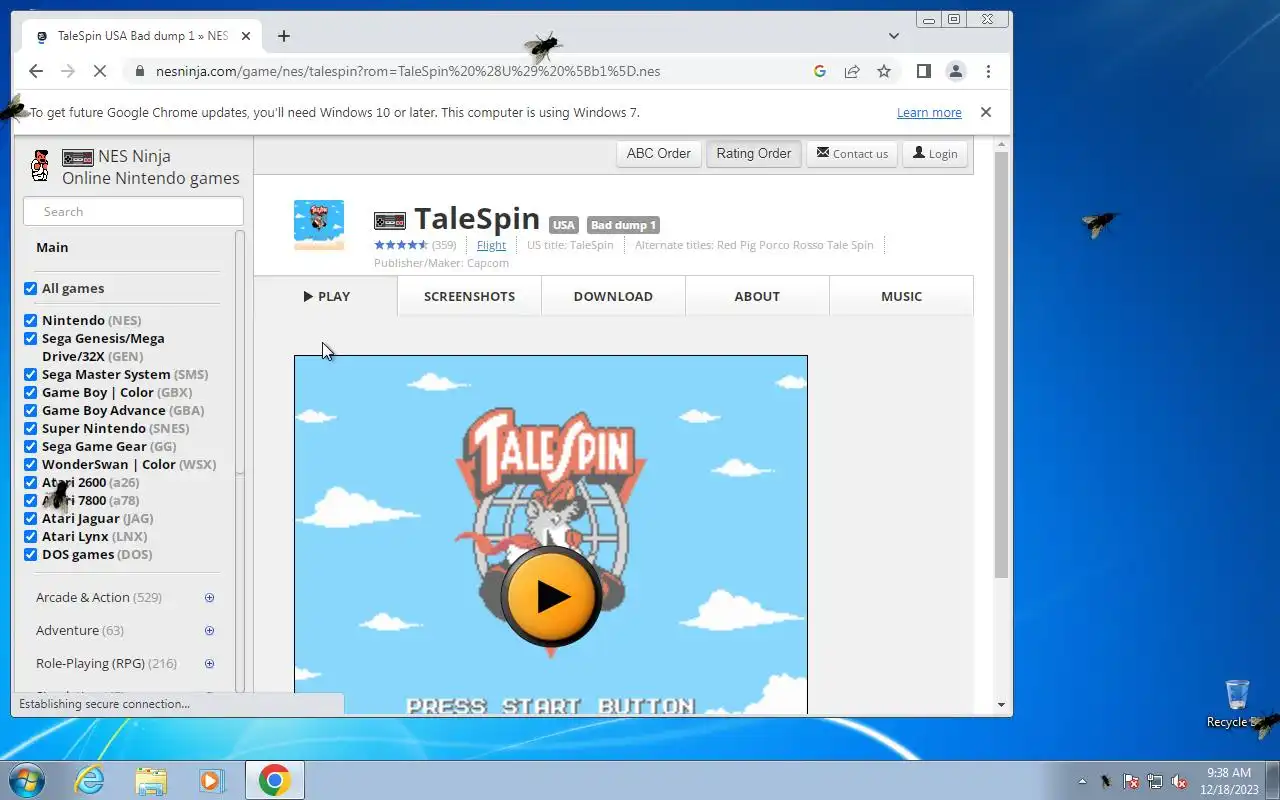
Task: Close the TaleSpin browser tab
Action: (x=246, y=36)
